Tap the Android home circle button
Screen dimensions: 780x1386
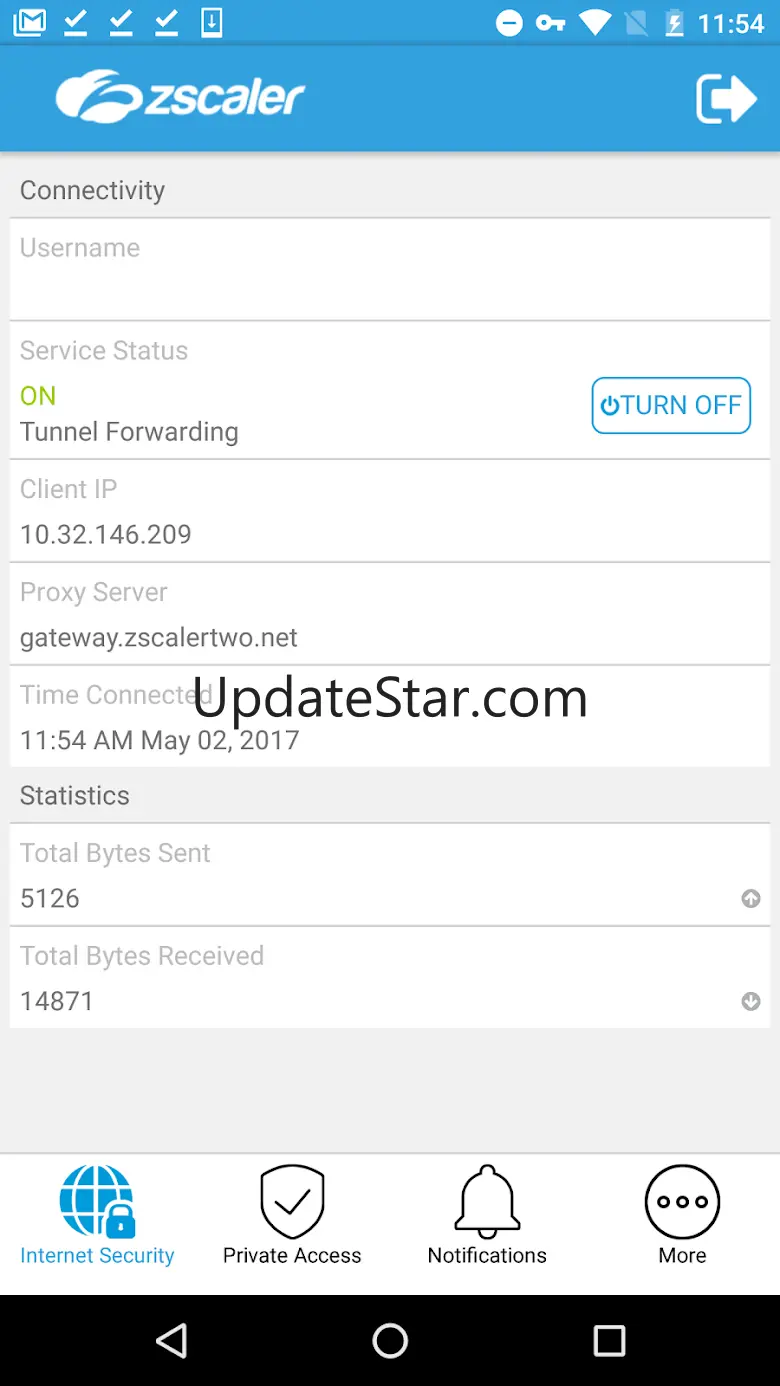[390, 1341]
